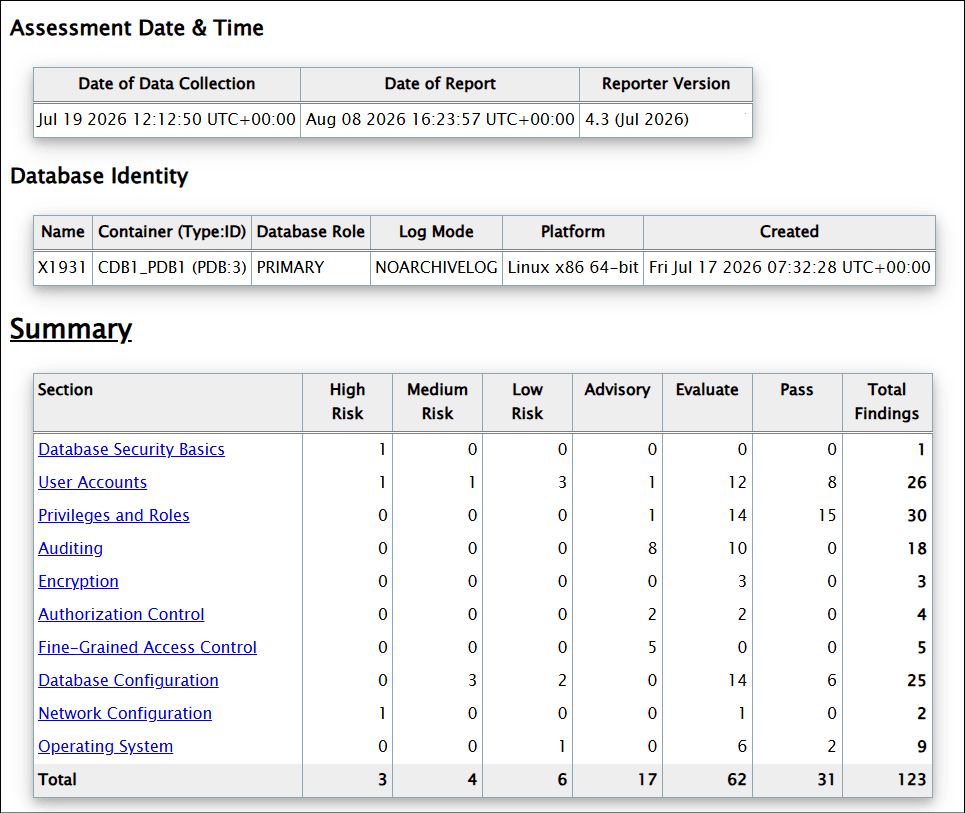Open Authorization Control link

click(x=121, y=614)
